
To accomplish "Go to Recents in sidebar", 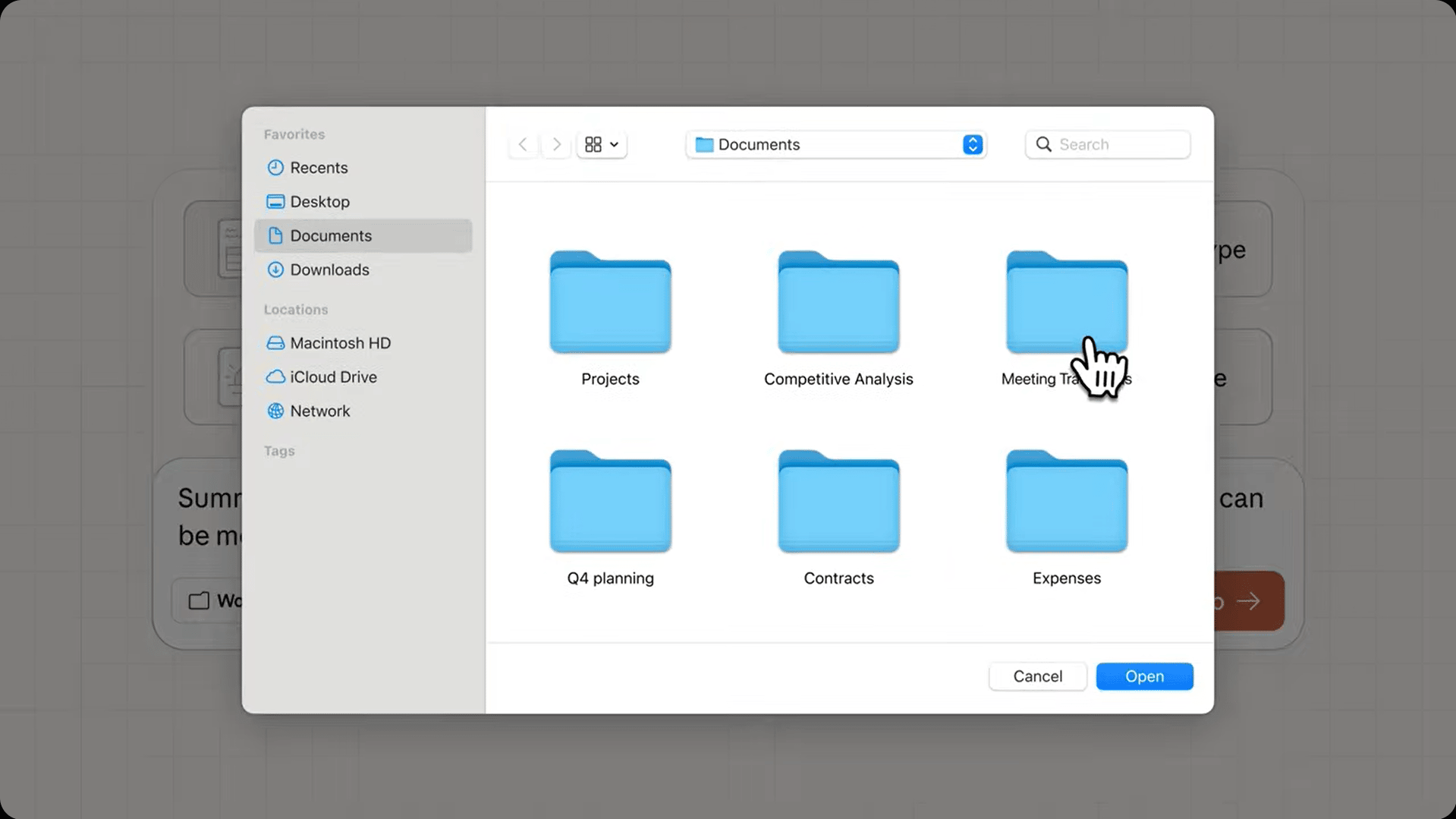I will tap(319, 168).
